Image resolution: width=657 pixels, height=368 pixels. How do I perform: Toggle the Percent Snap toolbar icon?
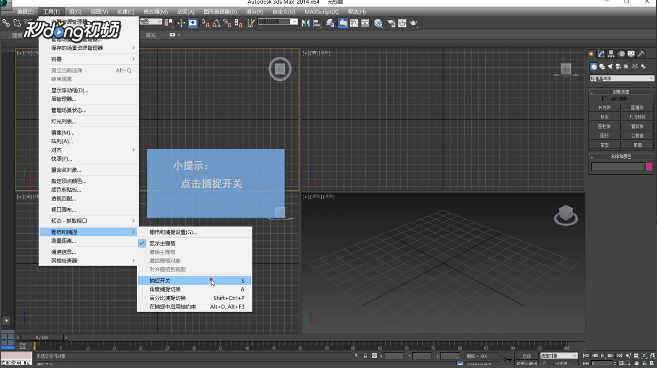pyautogui.click(x=228, y=23)
